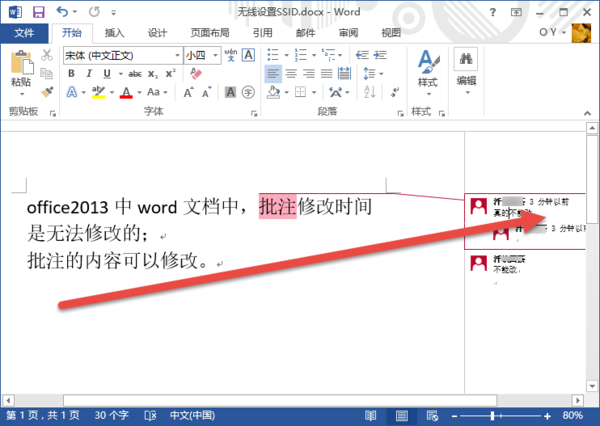Toggle Bold formatting
The image size is (600, 426).
pyautogui.click(x=71, y=73)
